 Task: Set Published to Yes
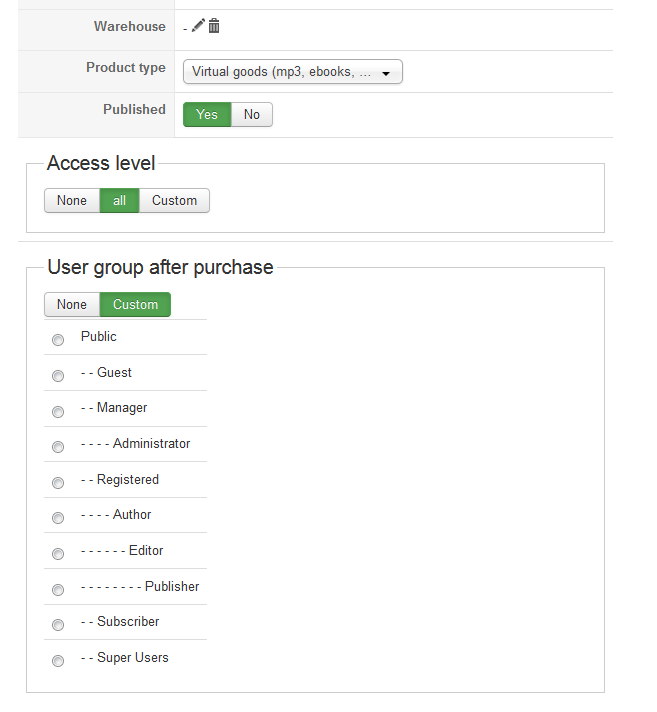pyautogui.click(x=207, y=115)
